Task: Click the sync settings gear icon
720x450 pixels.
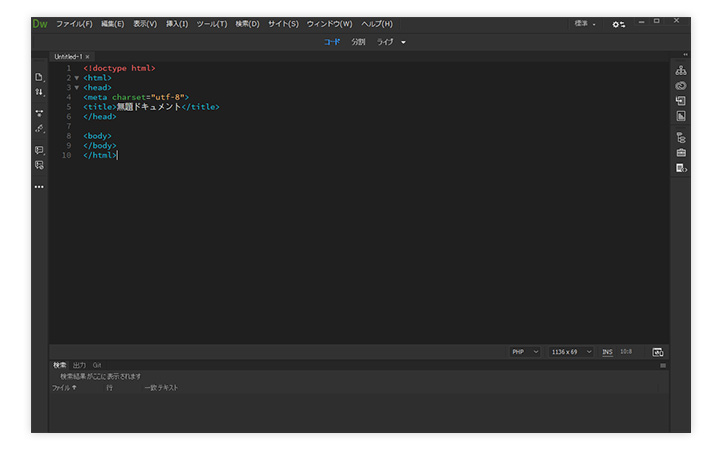Action: click(619, 24)
